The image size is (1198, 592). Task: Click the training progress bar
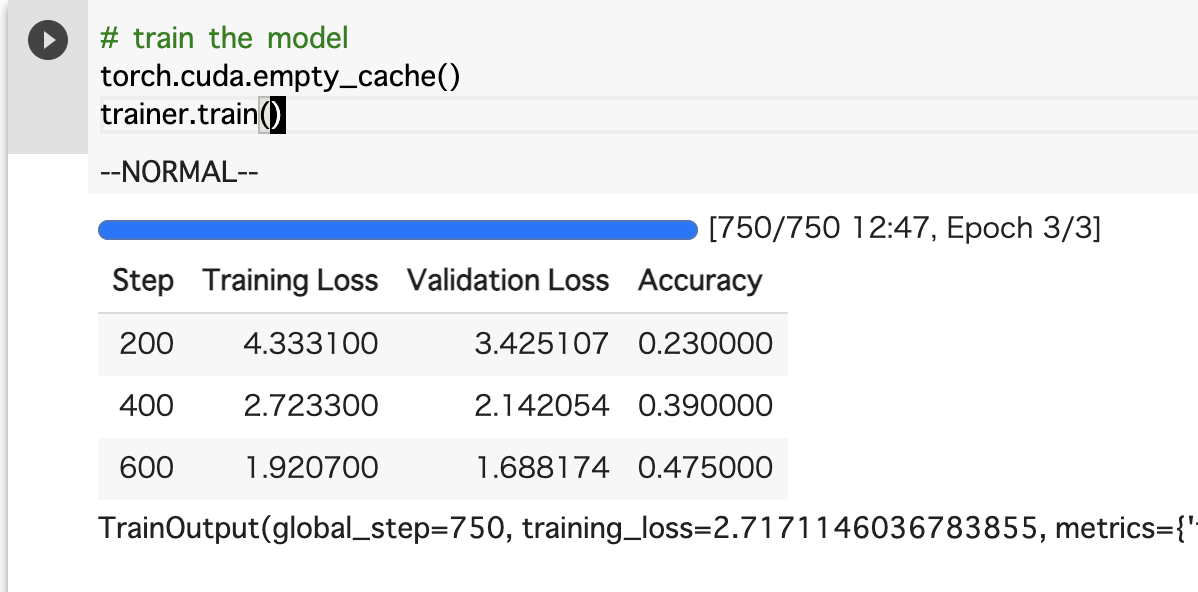pyautogui.click(x=398, y=230)
